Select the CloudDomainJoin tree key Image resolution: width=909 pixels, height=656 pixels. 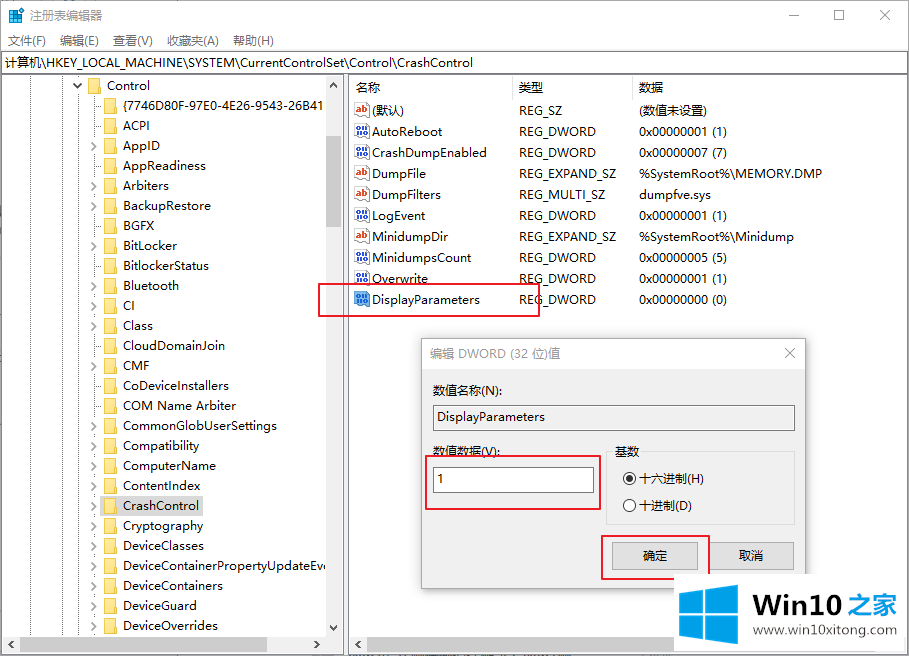coord(173,346)
